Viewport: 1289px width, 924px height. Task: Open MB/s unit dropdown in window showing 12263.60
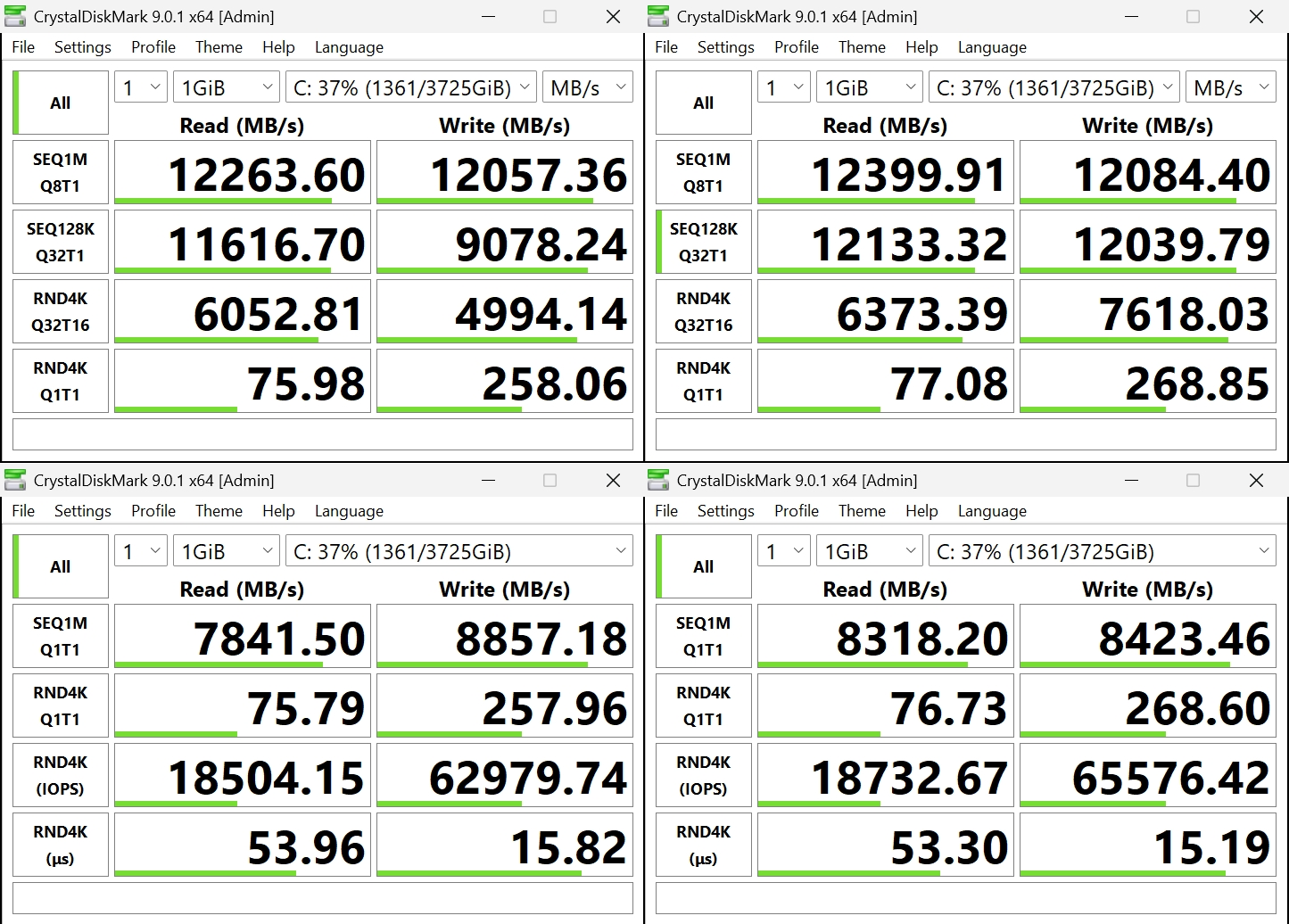point(588,87)
